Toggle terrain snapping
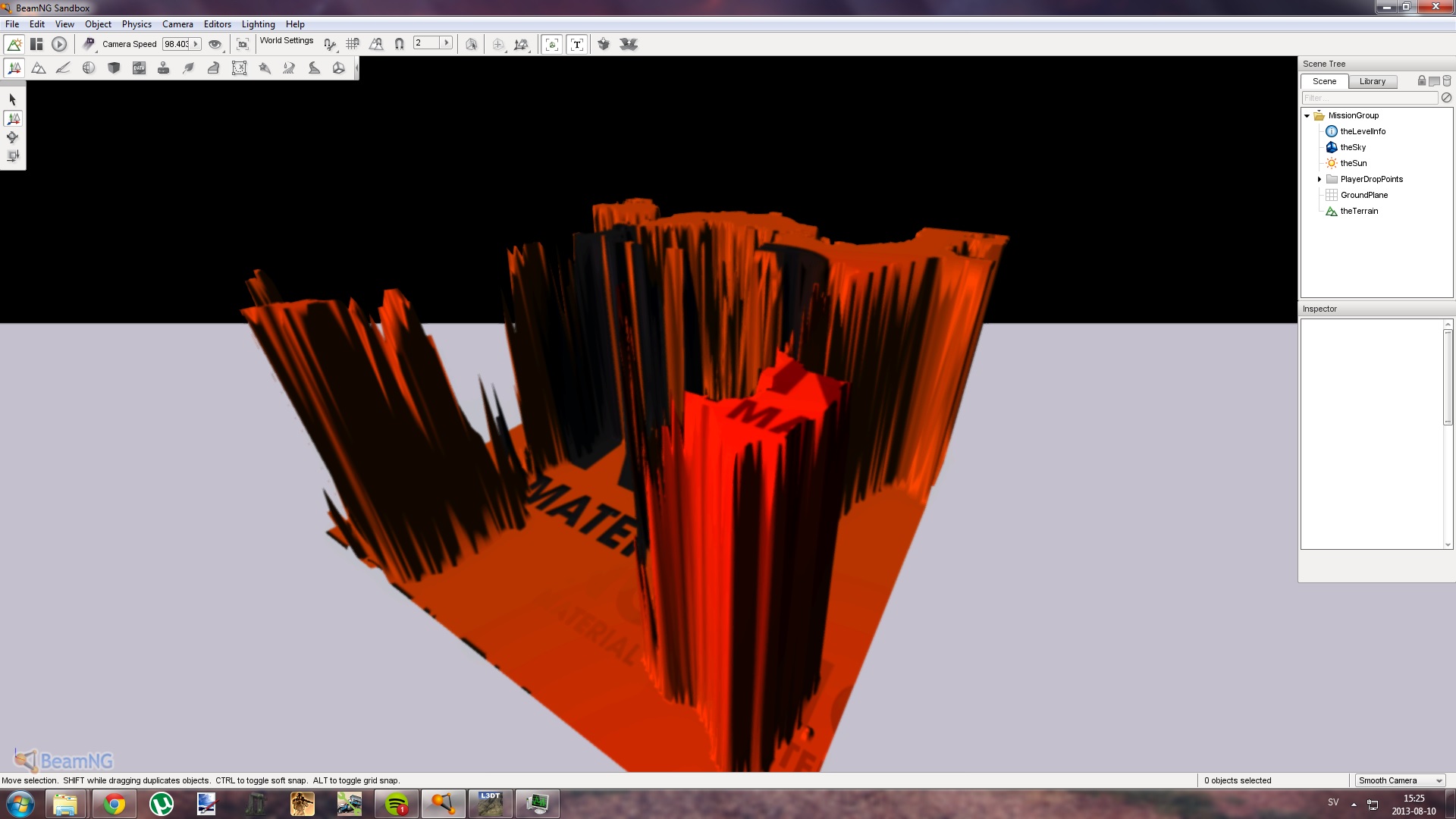 [x=376, y=44]
